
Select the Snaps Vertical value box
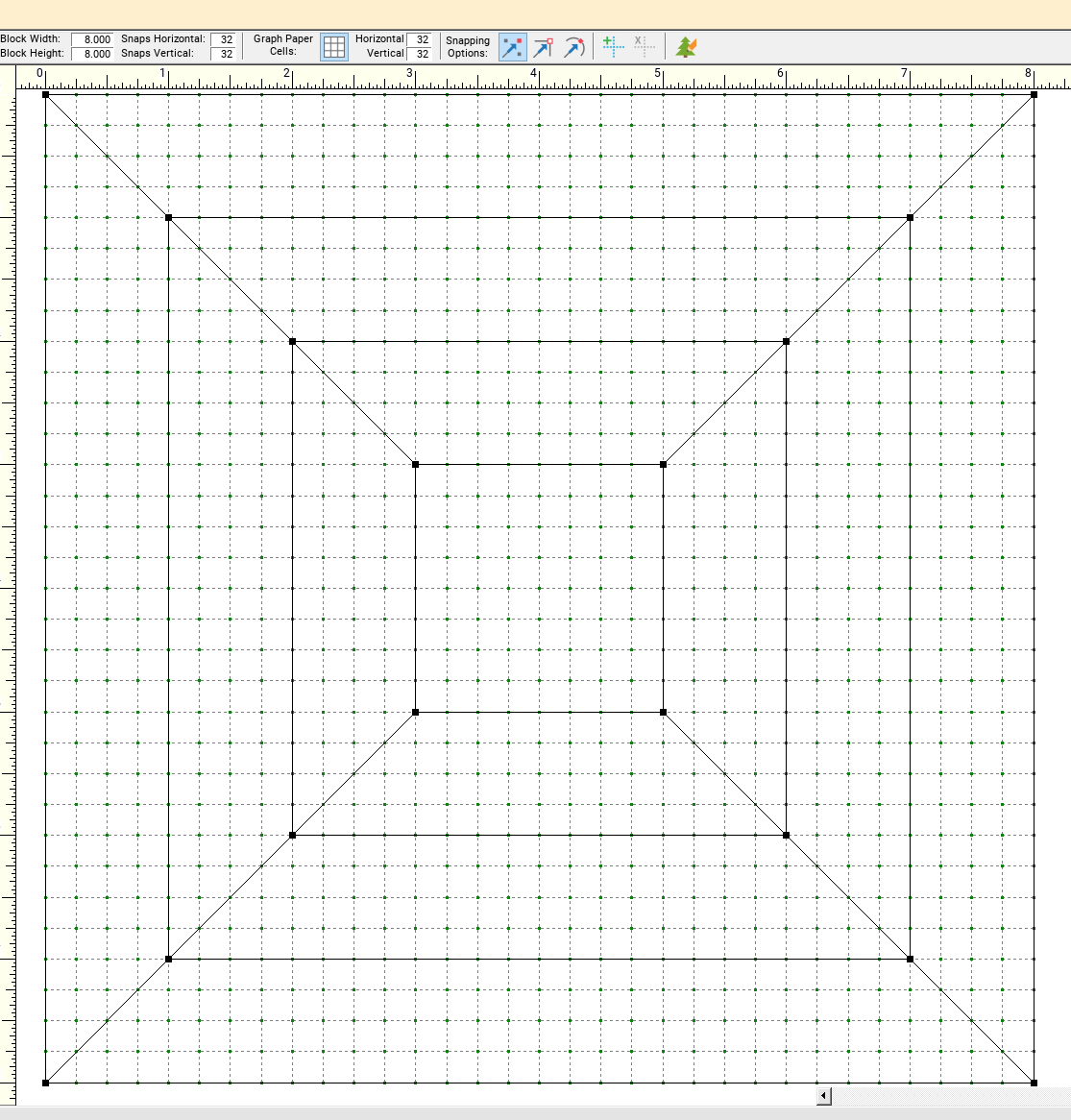[x=224, y=54]
